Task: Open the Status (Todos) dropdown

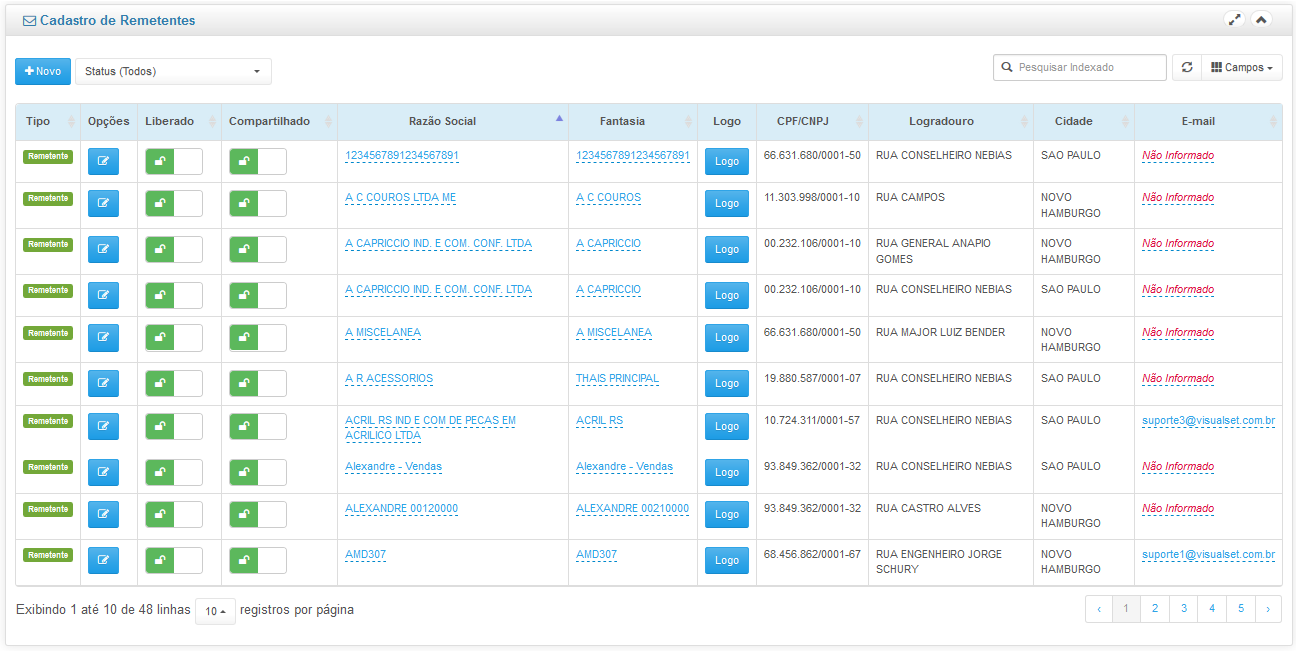Action: (x=173, y=71)
